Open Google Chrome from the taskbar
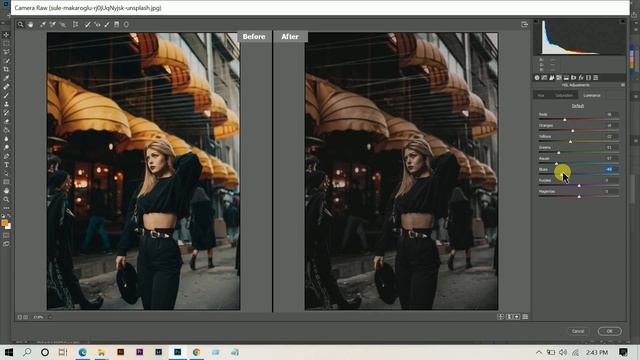This screenshot has height=360, width=640. (x=196, y=352)
